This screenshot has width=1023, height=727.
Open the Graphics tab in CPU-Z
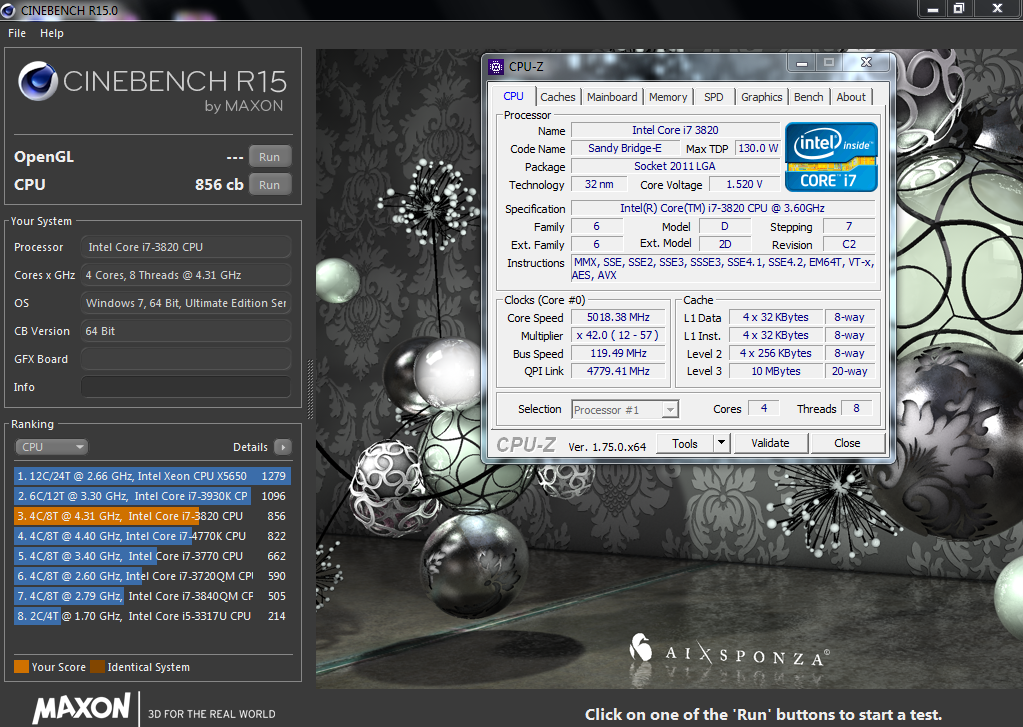pos(761,97)
